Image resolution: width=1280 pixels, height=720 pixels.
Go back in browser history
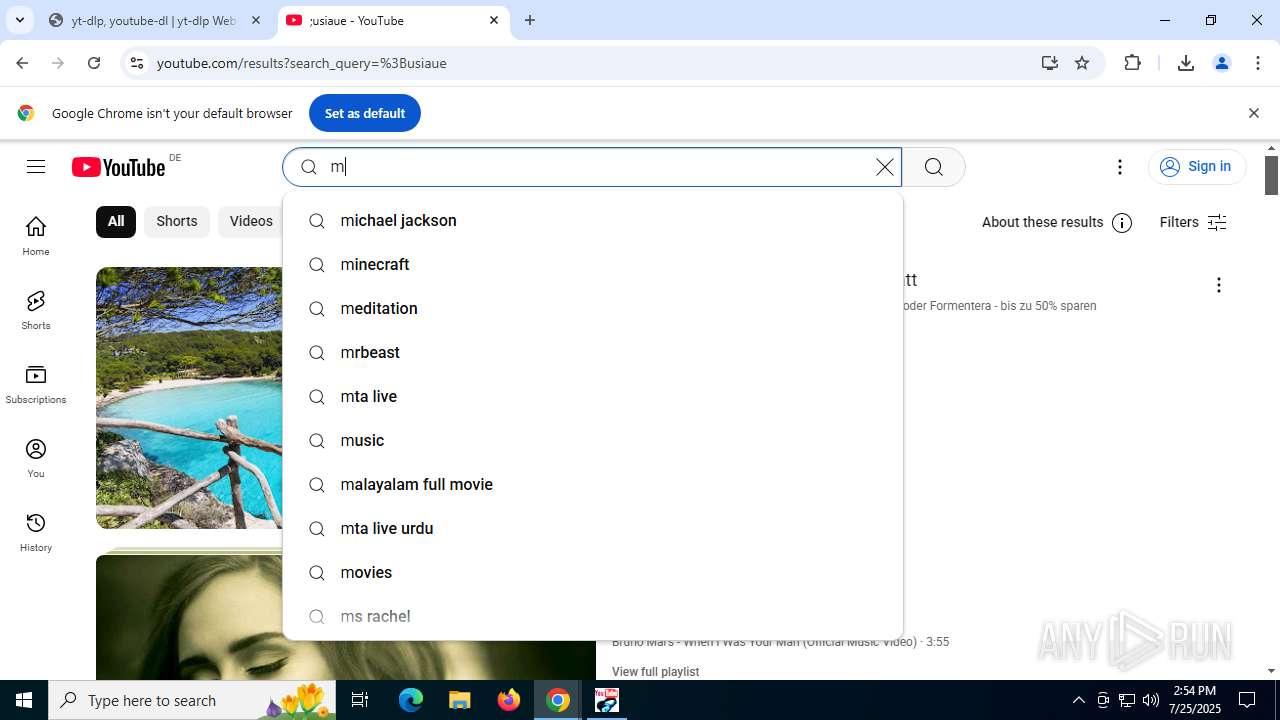(22, 63)
